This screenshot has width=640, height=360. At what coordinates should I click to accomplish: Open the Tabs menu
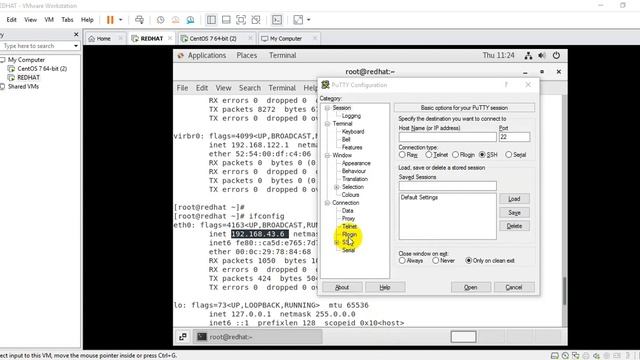67,20
